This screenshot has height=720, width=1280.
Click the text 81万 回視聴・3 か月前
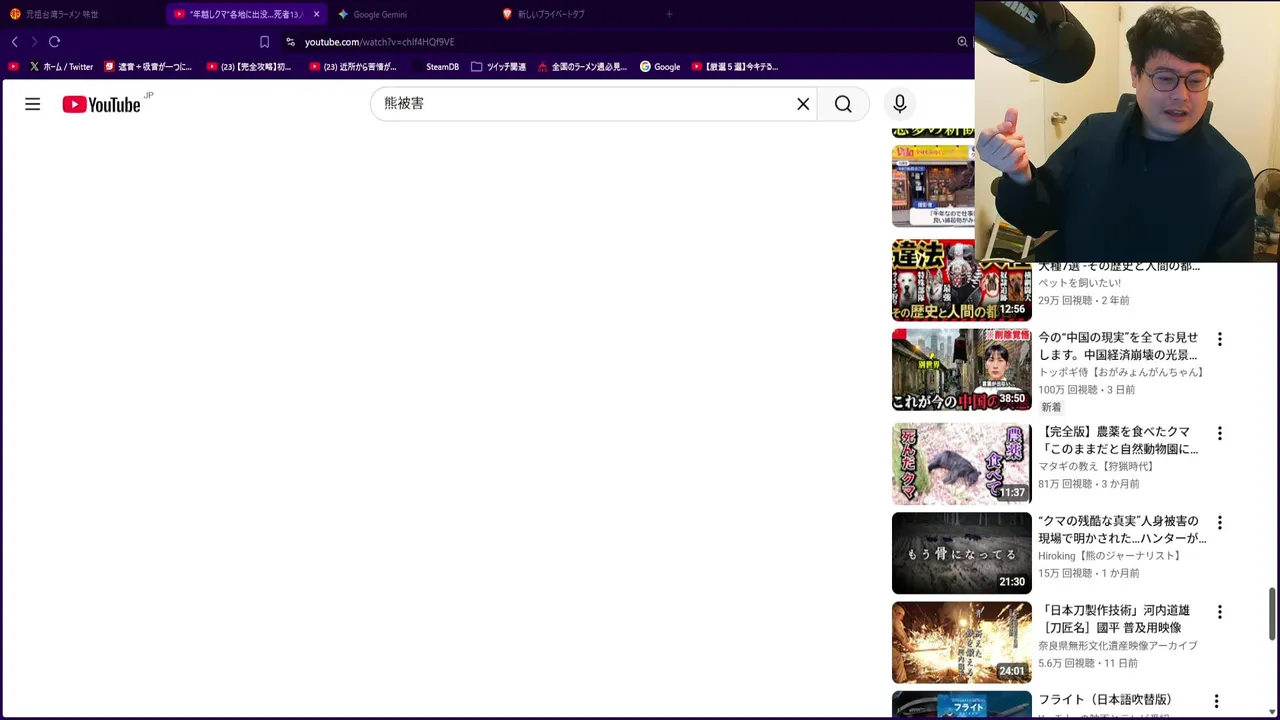1088,484
